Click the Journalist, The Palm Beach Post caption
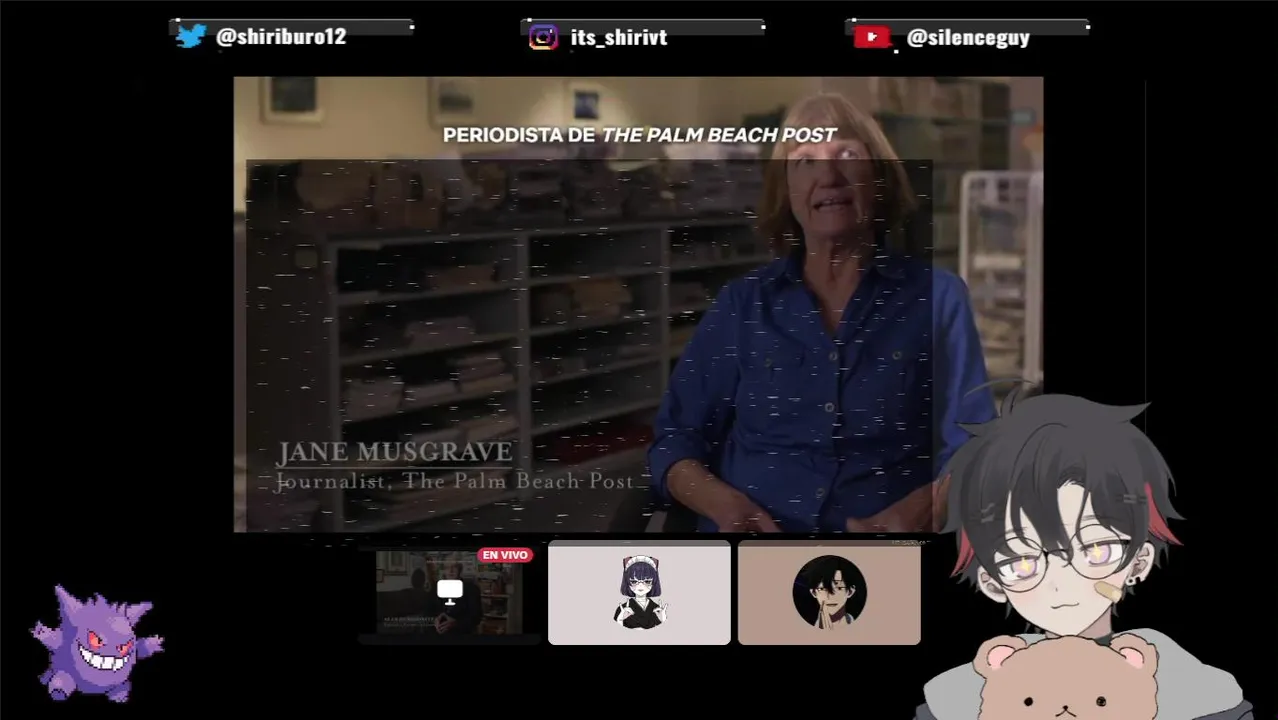Viewport: 1278px width, 720px height. coord(455,482)
